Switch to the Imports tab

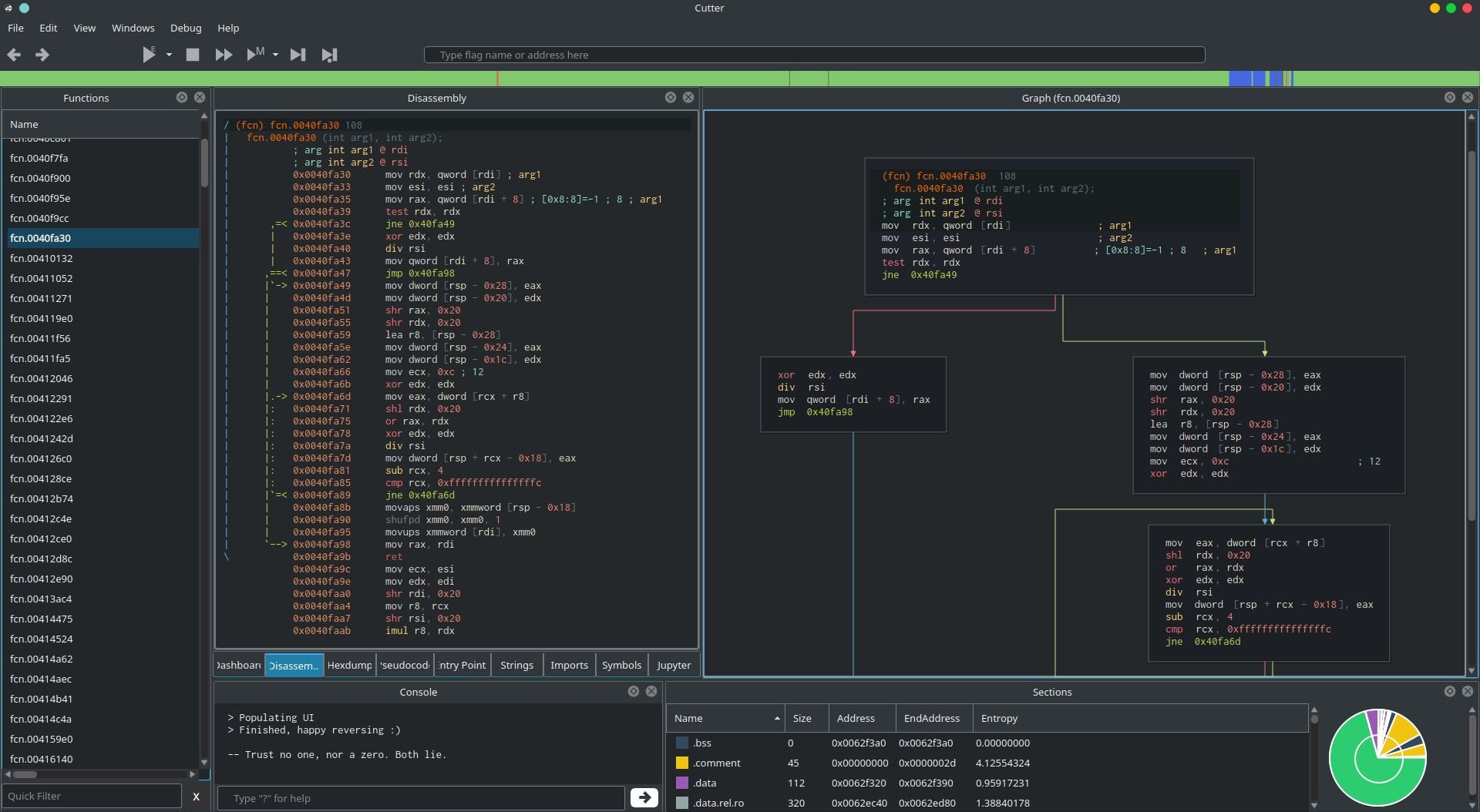point(569,665)
